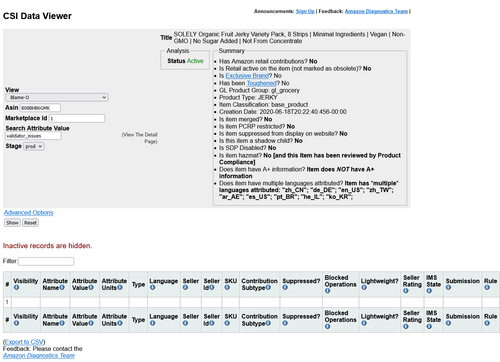This screenshot has width=500, height=362.
Task: Click the Marketplace Id input field
Action: click(x=77, y=118)
